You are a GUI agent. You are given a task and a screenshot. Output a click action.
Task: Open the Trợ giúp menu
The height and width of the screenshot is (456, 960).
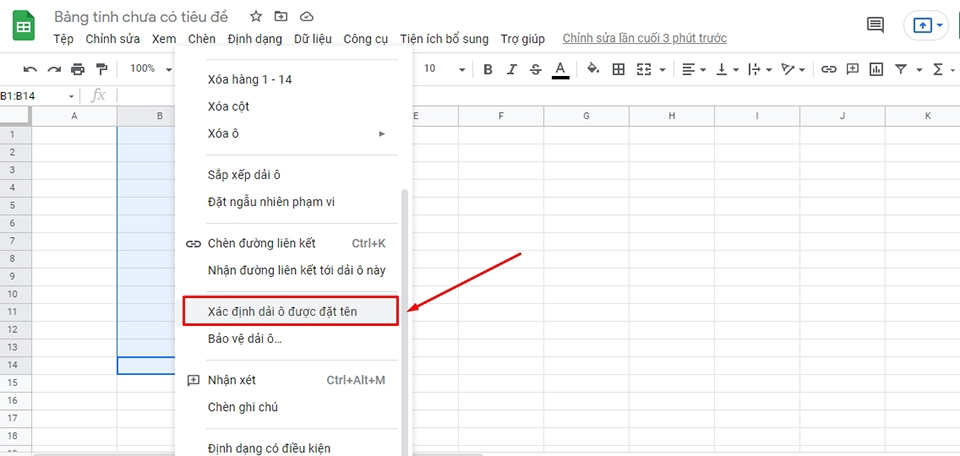[x=523, y=39]
